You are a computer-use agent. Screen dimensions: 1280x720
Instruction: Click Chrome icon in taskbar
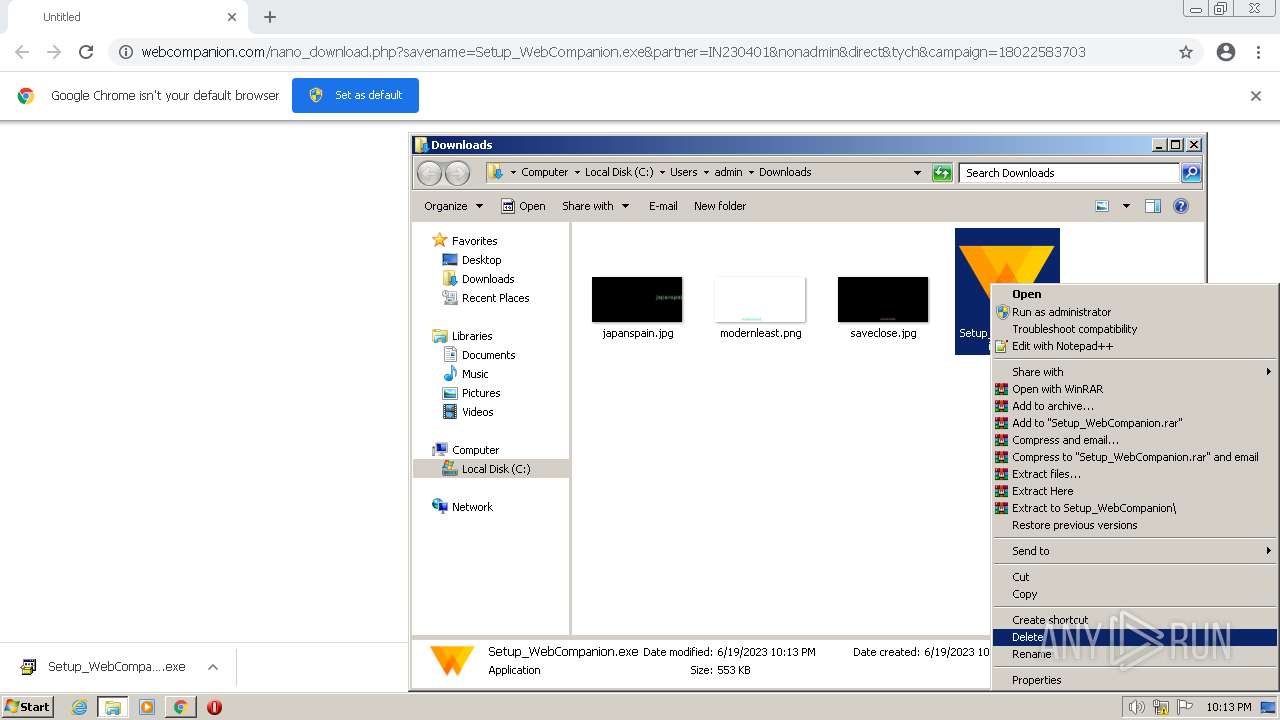pos(180,707)
